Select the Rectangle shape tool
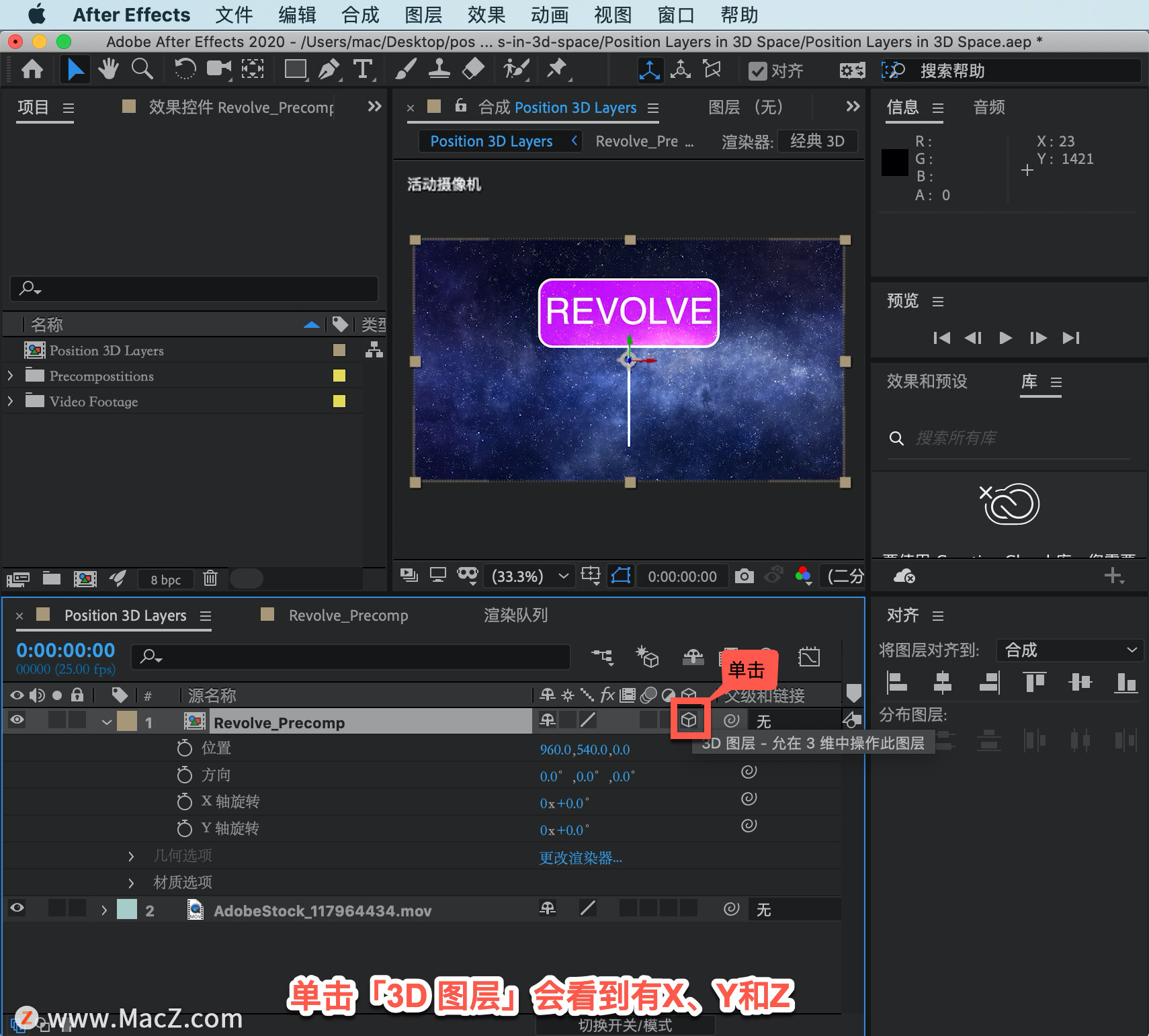This screenshot has width=1149, height=1036. tap(296, 69)
